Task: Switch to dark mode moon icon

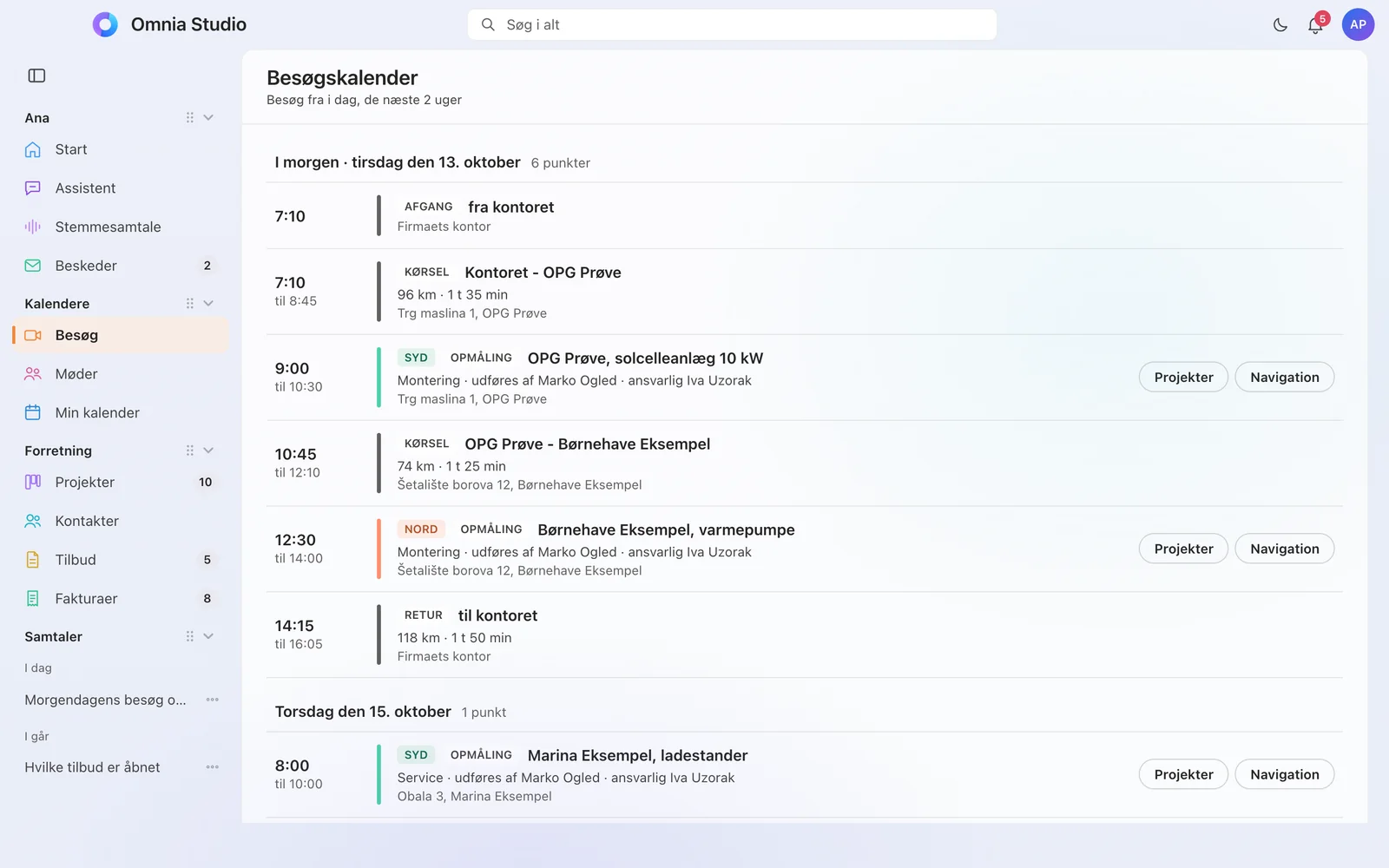Action: tap(1280, 25)
